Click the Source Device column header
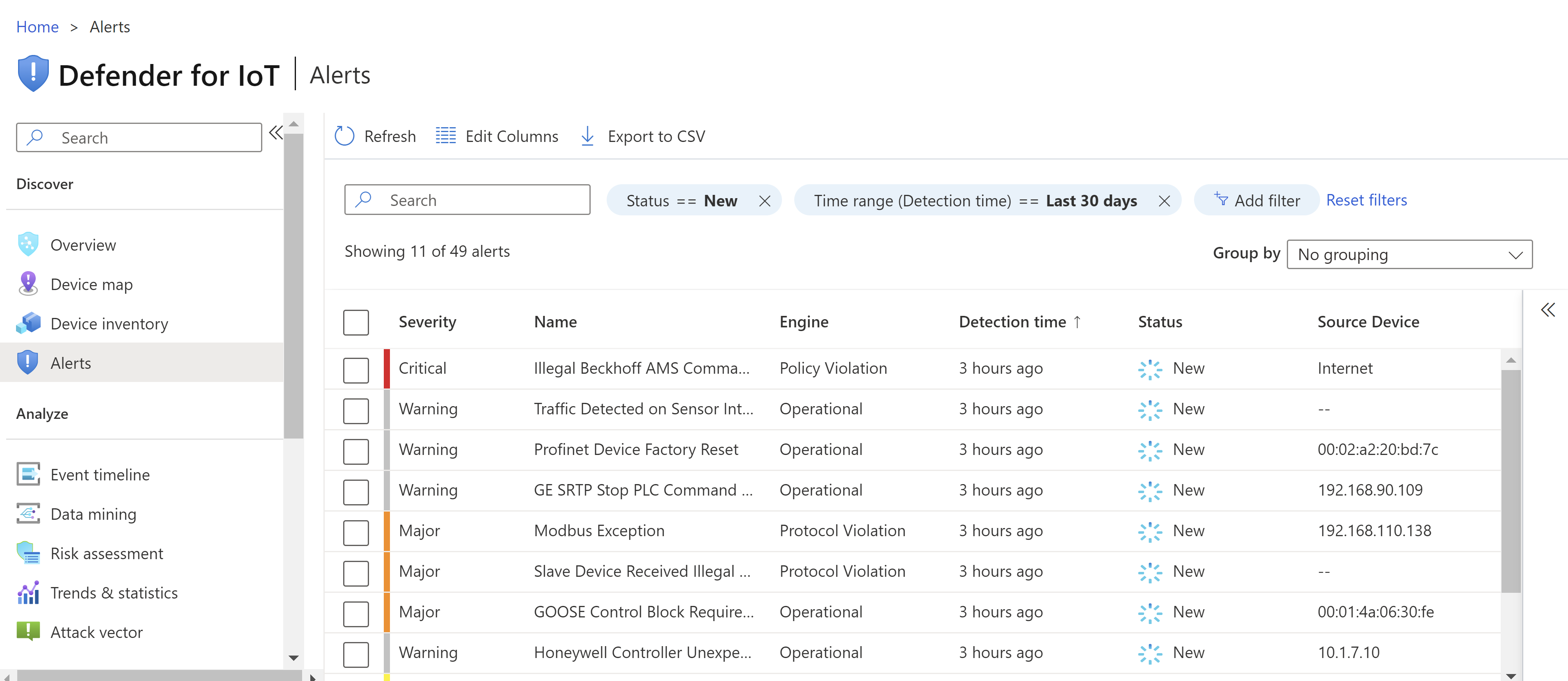Screen dimensions: 1568x681 point(1368,322)
